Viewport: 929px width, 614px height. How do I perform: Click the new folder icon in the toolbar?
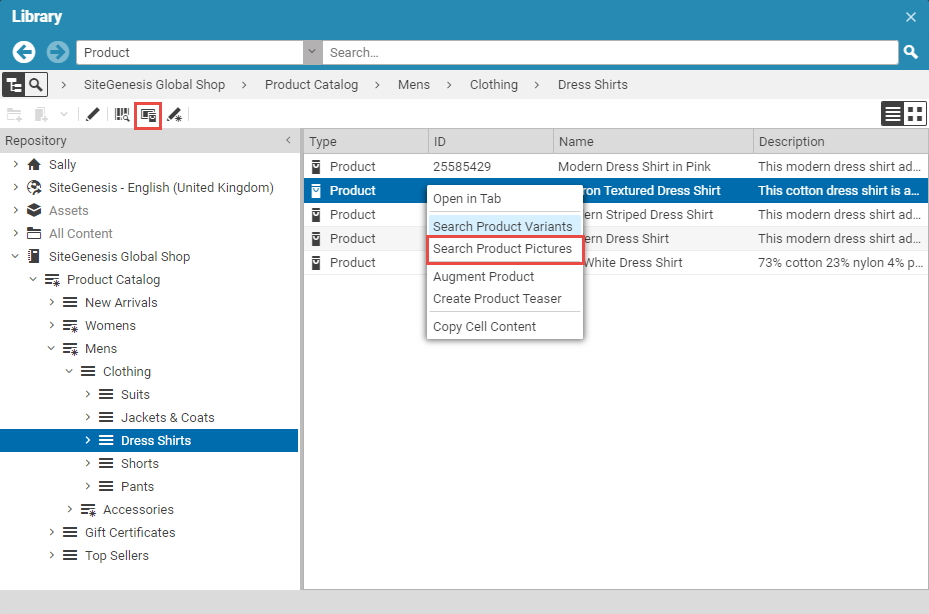[15, 115]
